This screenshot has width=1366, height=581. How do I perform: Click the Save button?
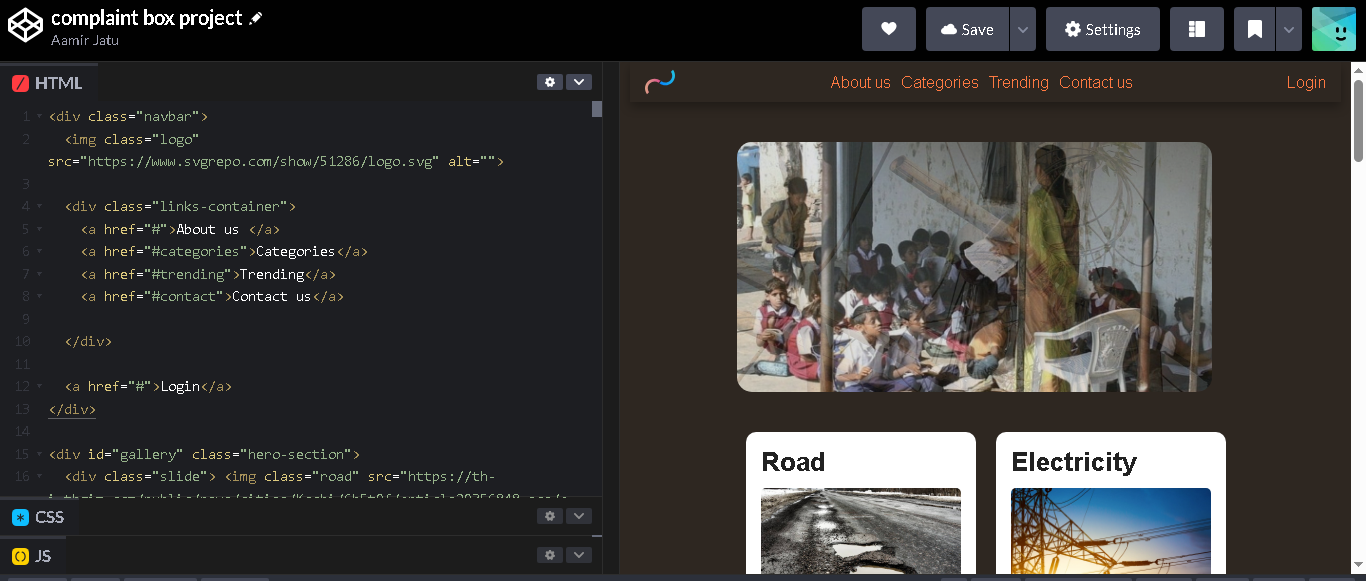click(x=966, y=29)
